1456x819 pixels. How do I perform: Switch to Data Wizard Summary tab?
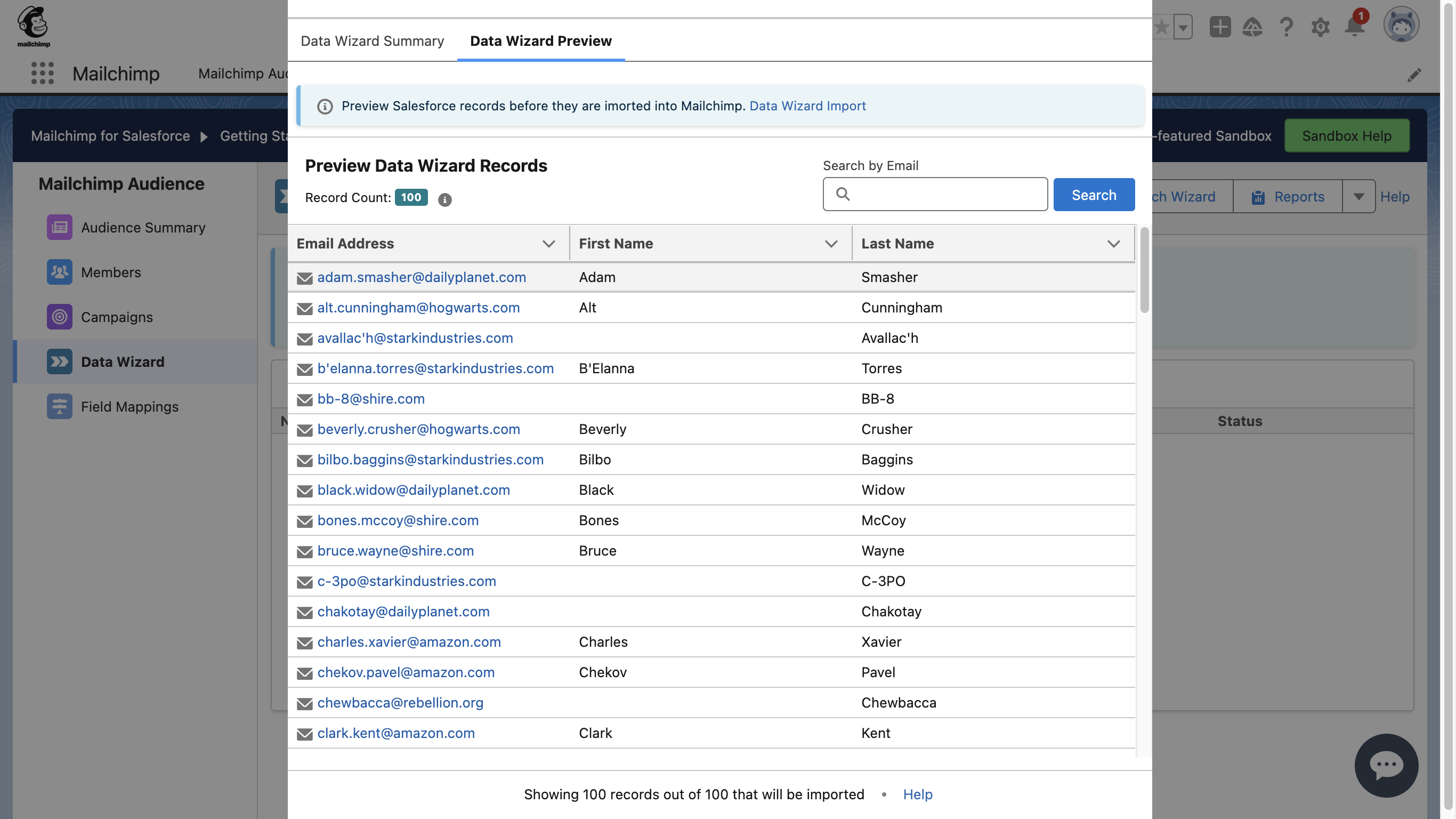372,40
